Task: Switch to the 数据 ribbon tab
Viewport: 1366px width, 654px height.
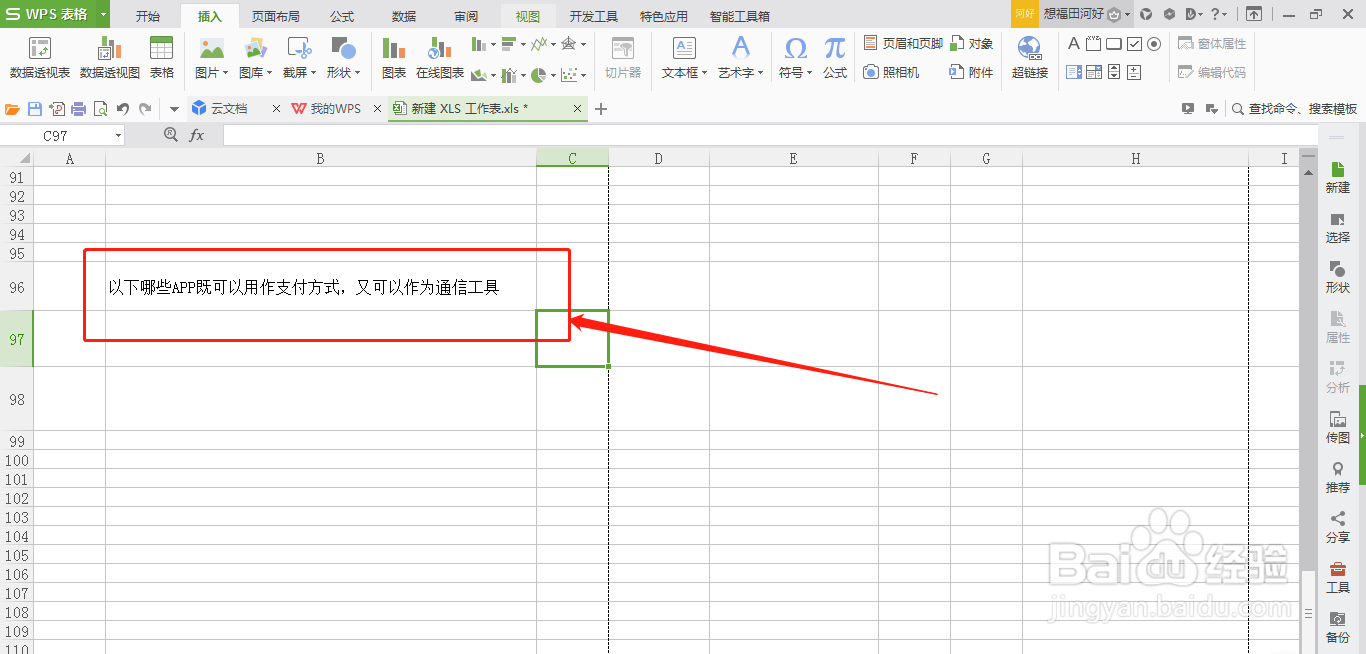Action: (404, 16)
